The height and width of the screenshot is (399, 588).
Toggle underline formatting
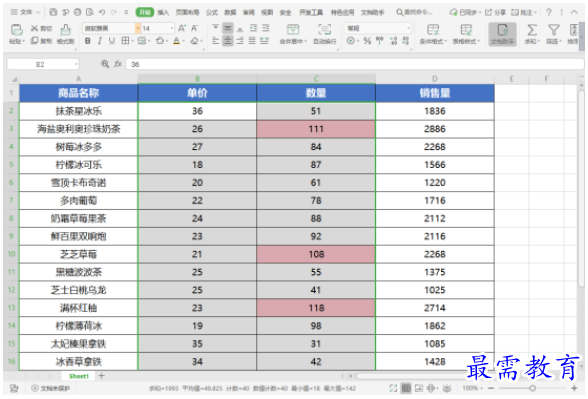pyautogui.click(x=112, y=41)
